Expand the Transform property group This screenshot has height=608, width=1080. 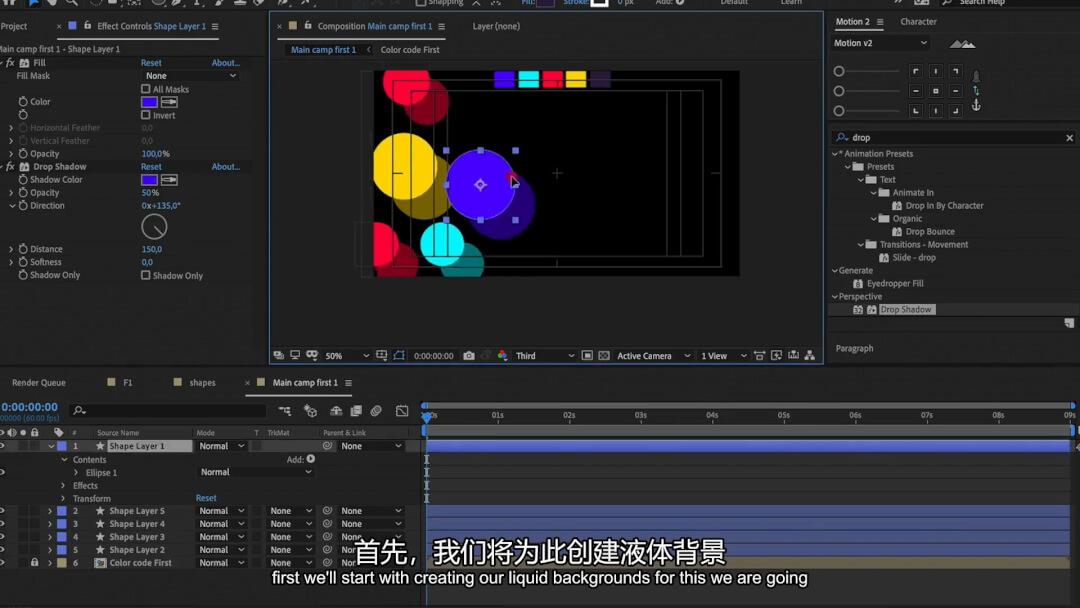(x=63, y=499)
